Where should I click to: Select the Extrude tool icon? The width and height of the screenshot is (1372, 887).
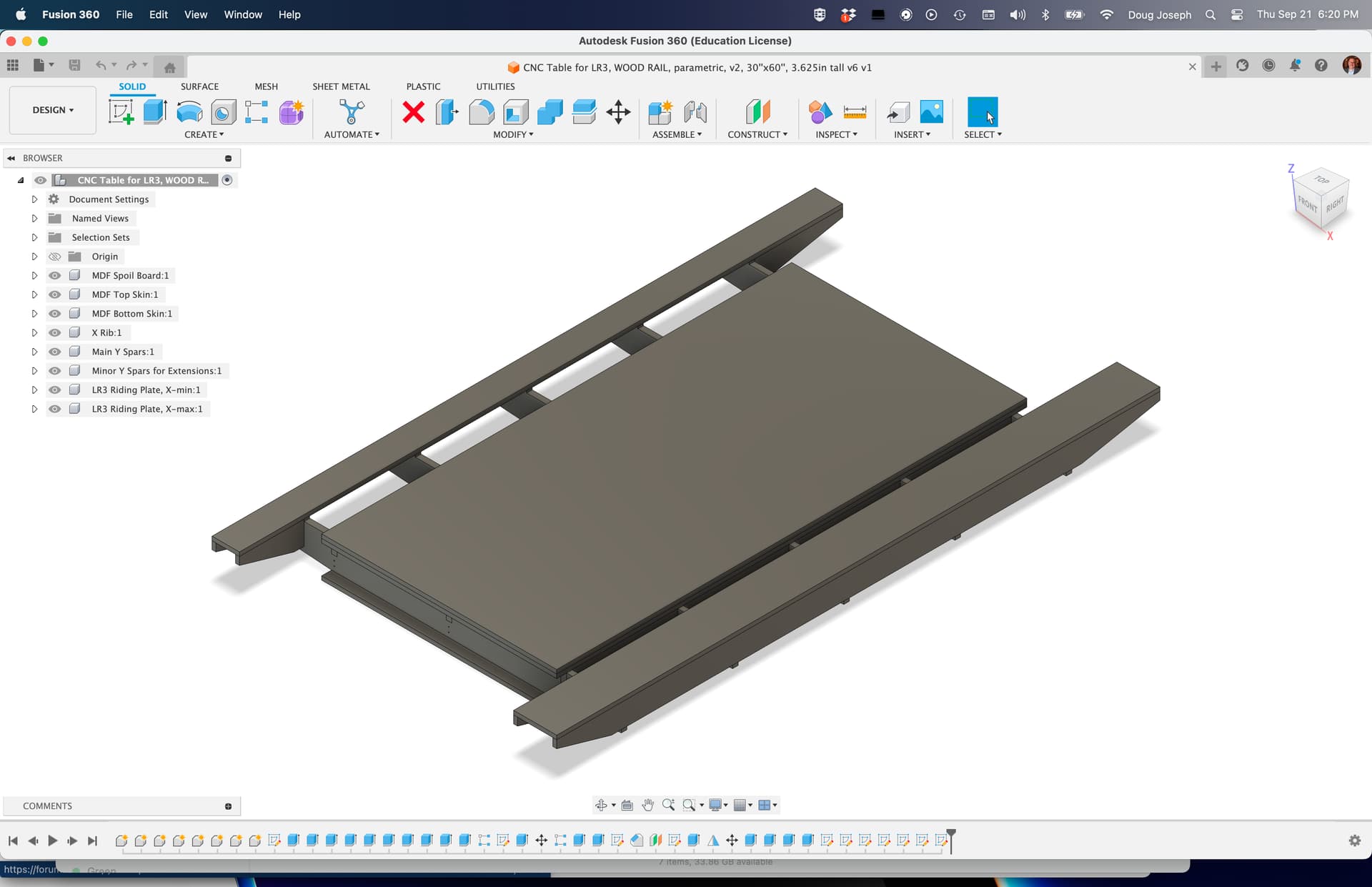[x=154, y=112]
